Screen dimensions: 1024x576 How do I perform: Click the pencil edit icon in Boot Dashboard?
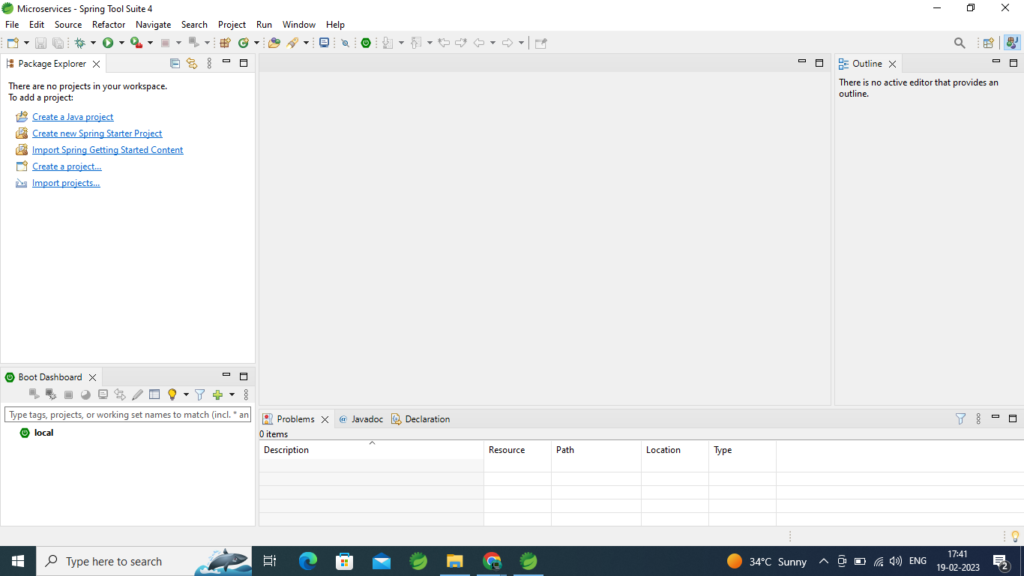point(137,394)
